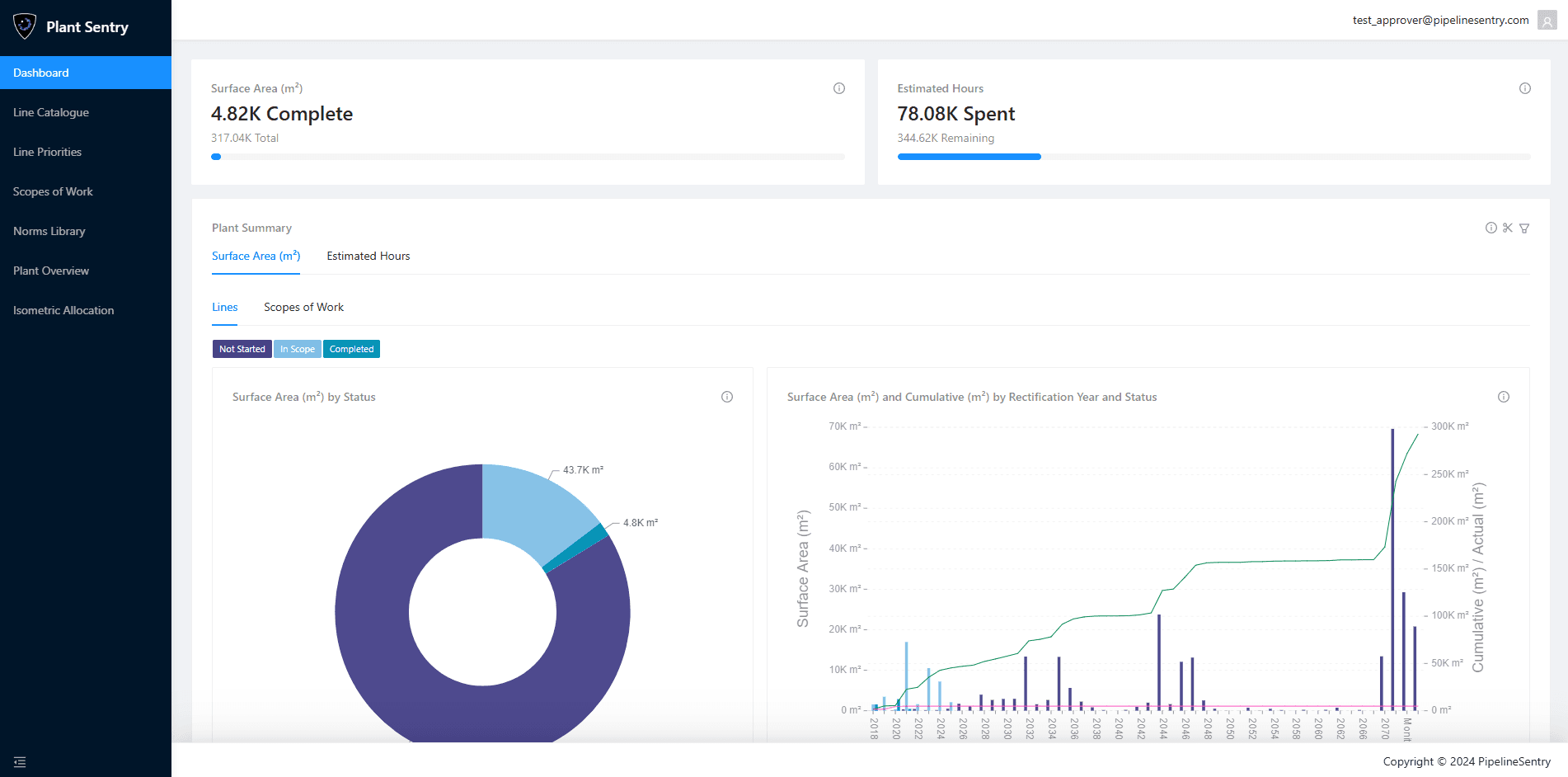The image size is (1568, 777).
Task: Navigate to Norms Library
Action: pos(49,231)
